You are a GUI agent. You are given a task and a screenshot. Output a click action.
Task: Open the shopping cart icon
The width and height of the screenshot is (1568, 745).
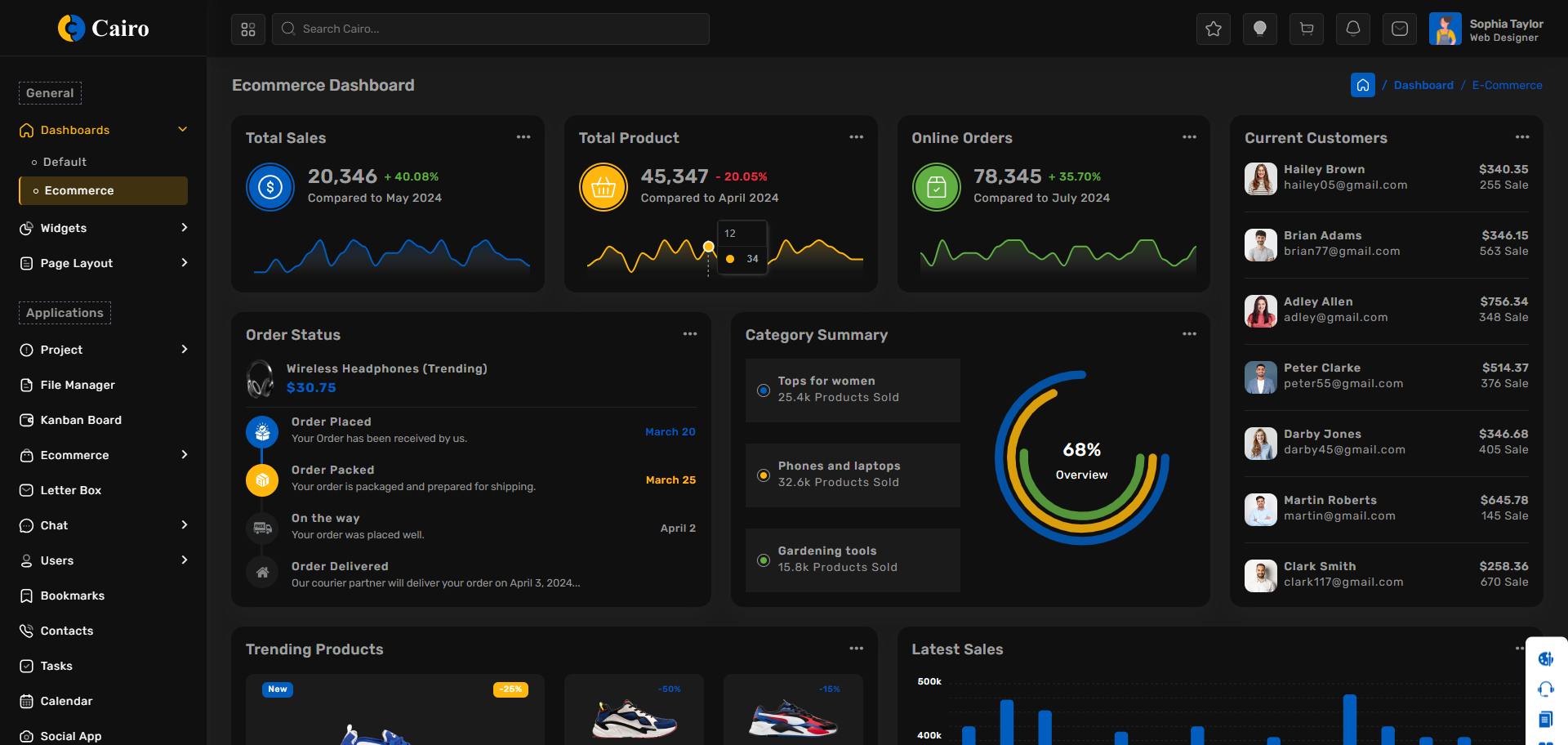pyautogui.click(x=1307, y=29)
